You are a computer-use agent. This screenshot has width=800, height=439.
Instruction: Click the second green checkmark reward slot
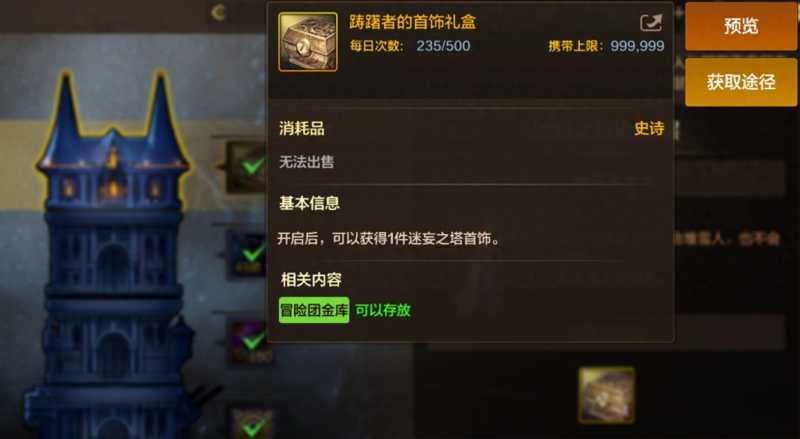coord(249,254)
